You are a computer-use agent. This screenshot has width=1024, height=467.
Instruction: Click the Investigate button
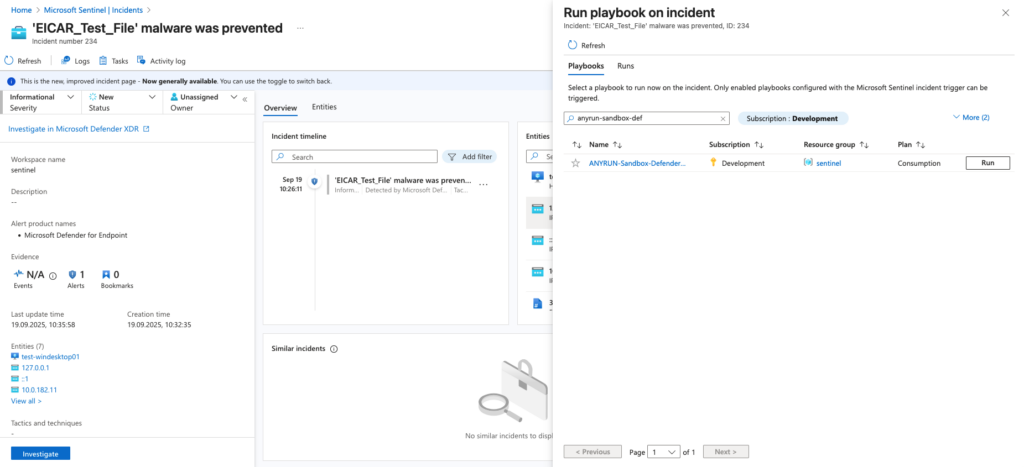[40, 453]
